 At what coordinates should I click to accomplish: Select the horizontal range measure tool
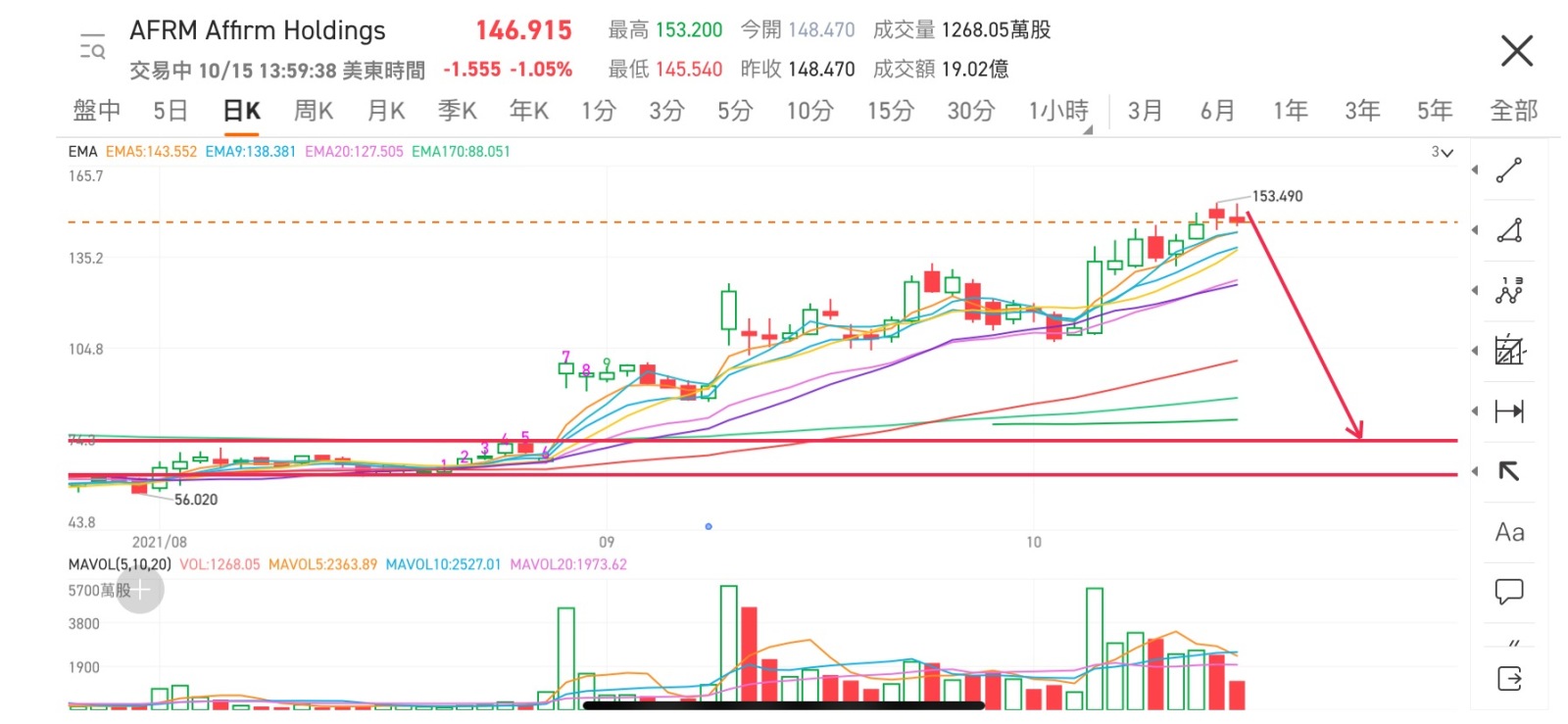[x=1509, y=410]
